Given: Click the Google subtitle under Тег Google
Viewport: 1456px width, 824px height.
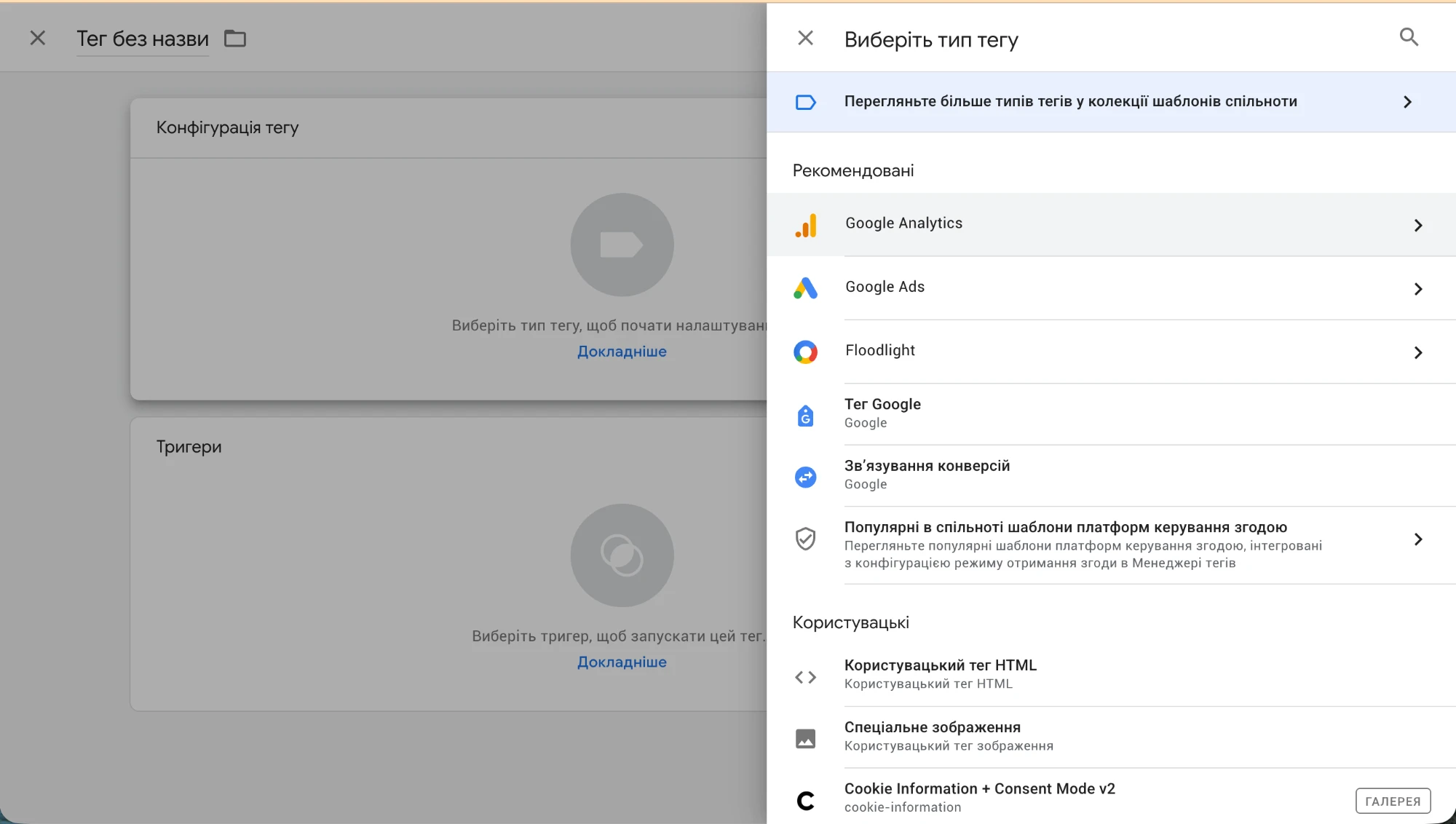Looking at the screenshot, I should 866,423.
